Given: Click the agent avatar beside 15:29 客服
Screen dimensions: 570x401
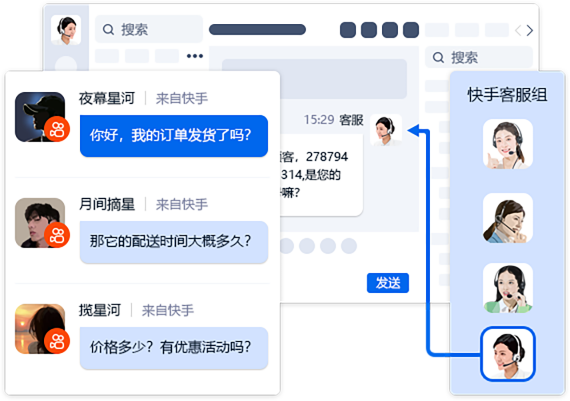Looking at the screenshot, I should pyautogui.click(x=386, y=130).
